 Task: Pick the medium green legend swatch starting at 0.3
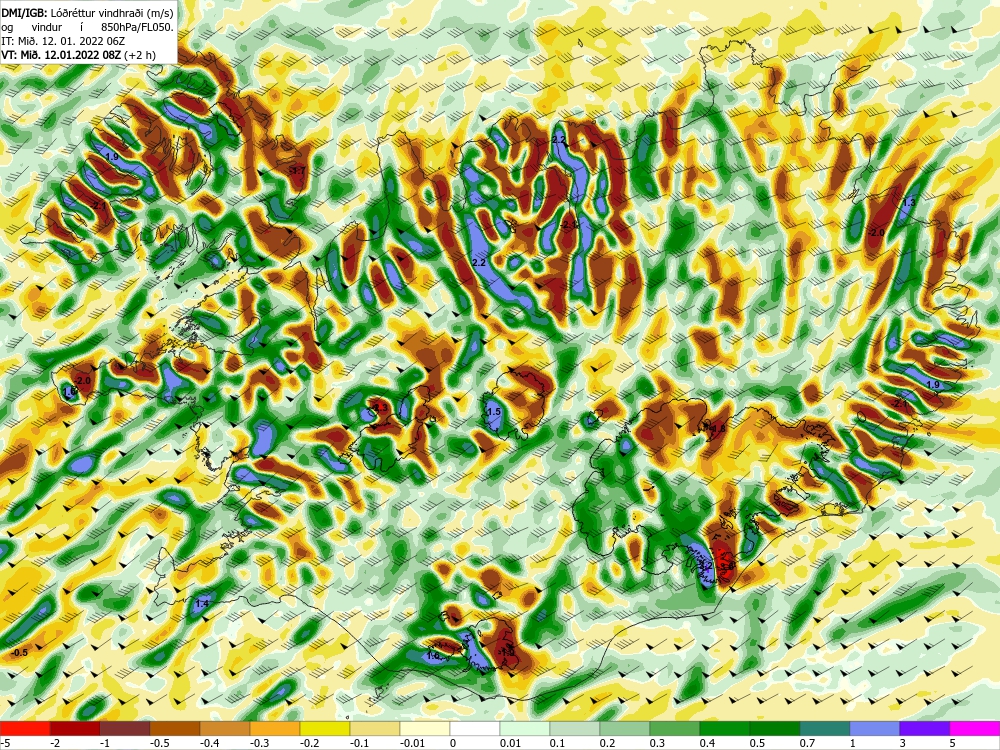click(x=675, y=729)
